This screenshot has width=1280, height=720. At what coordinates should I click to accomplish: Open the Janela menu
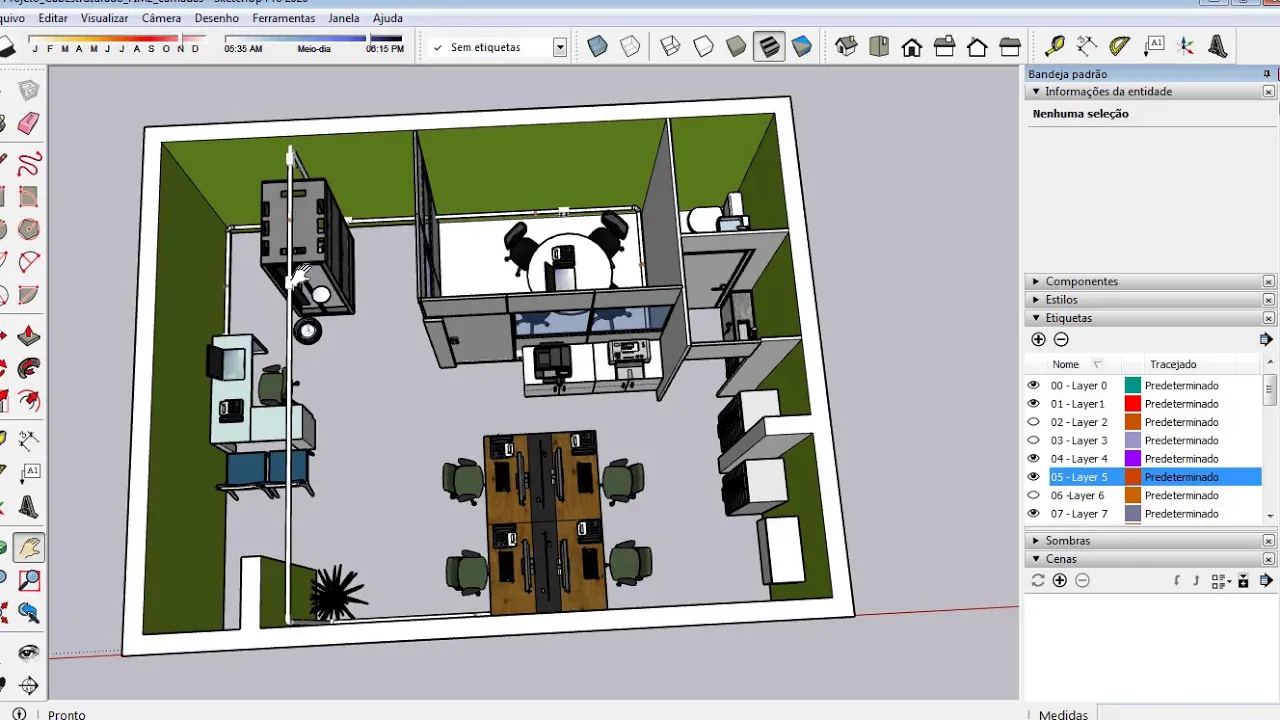coord(344,18)
